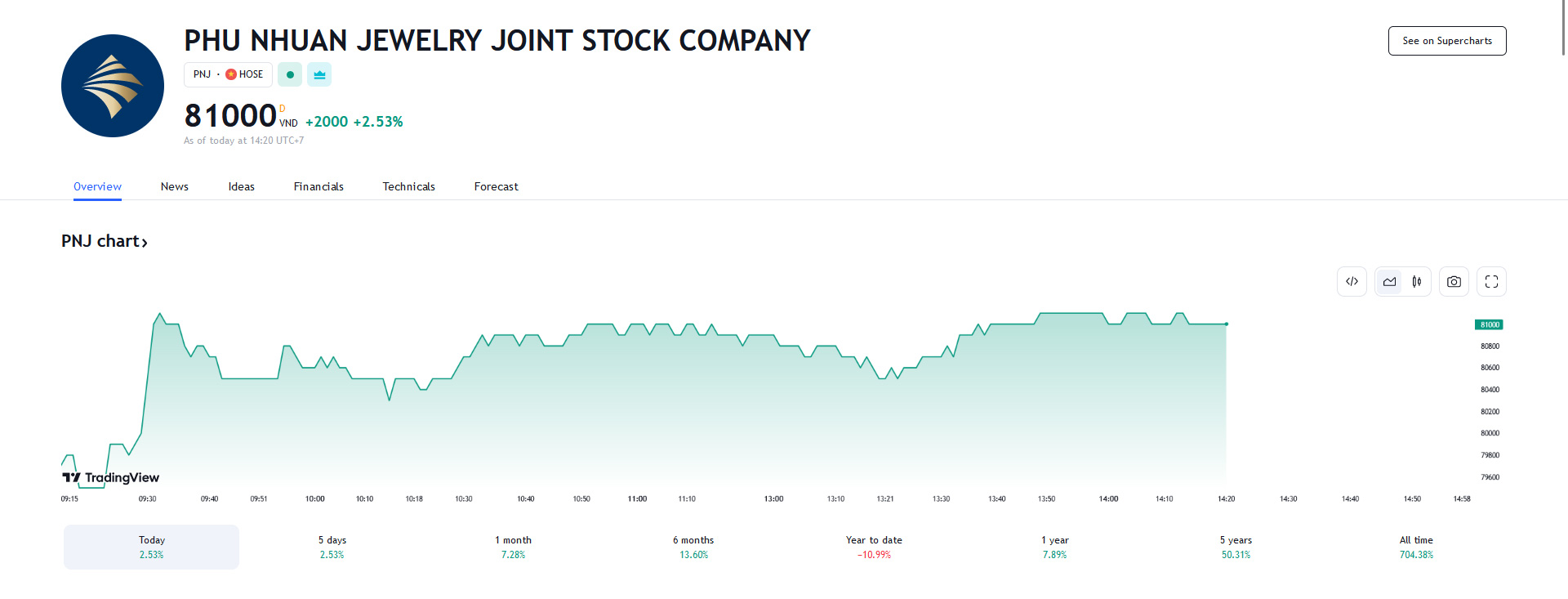Open the Forecast section link
This screenshot has width=1568, height=599.
click(x=496, y=186)
